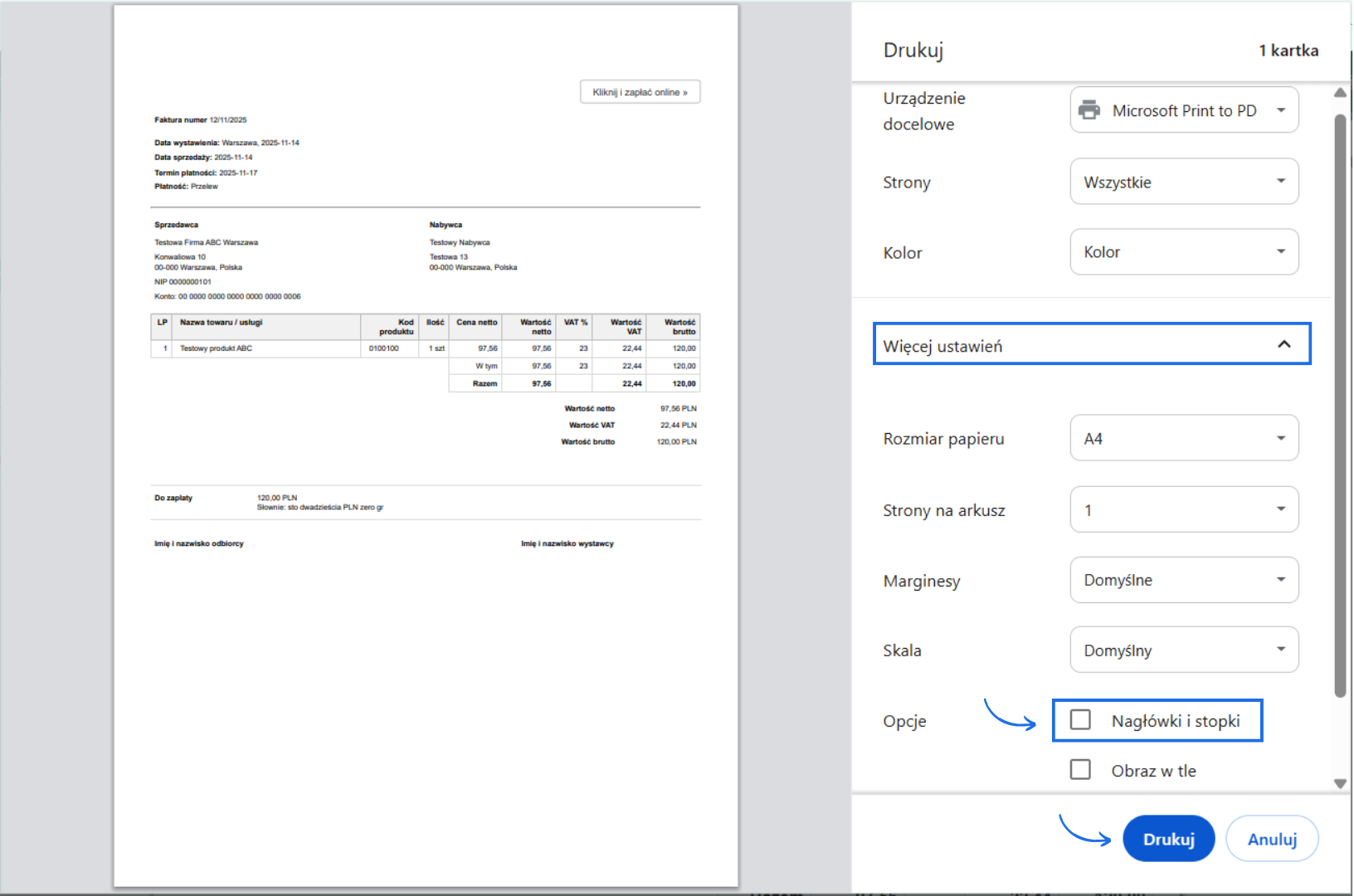Open the Skala dropdown
This screenshot has width=1354, height=896.
1184,650
